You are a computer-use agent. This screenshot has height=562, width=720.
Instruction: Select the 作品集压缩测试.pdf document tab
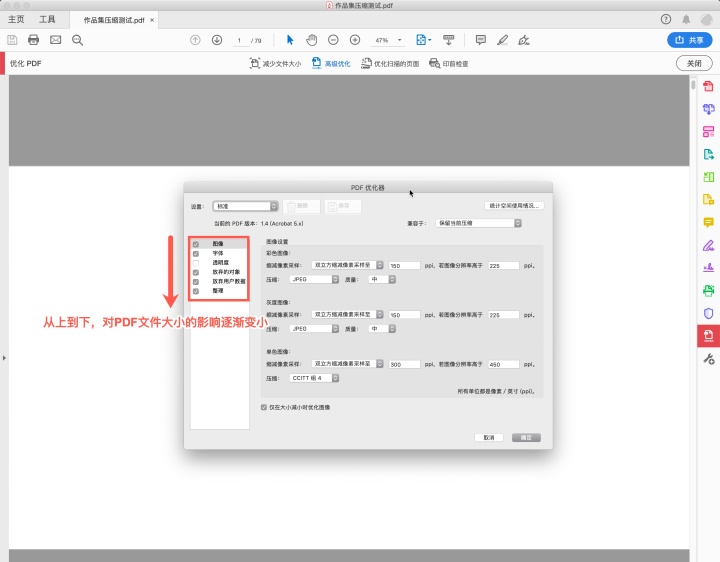[114, 20]
